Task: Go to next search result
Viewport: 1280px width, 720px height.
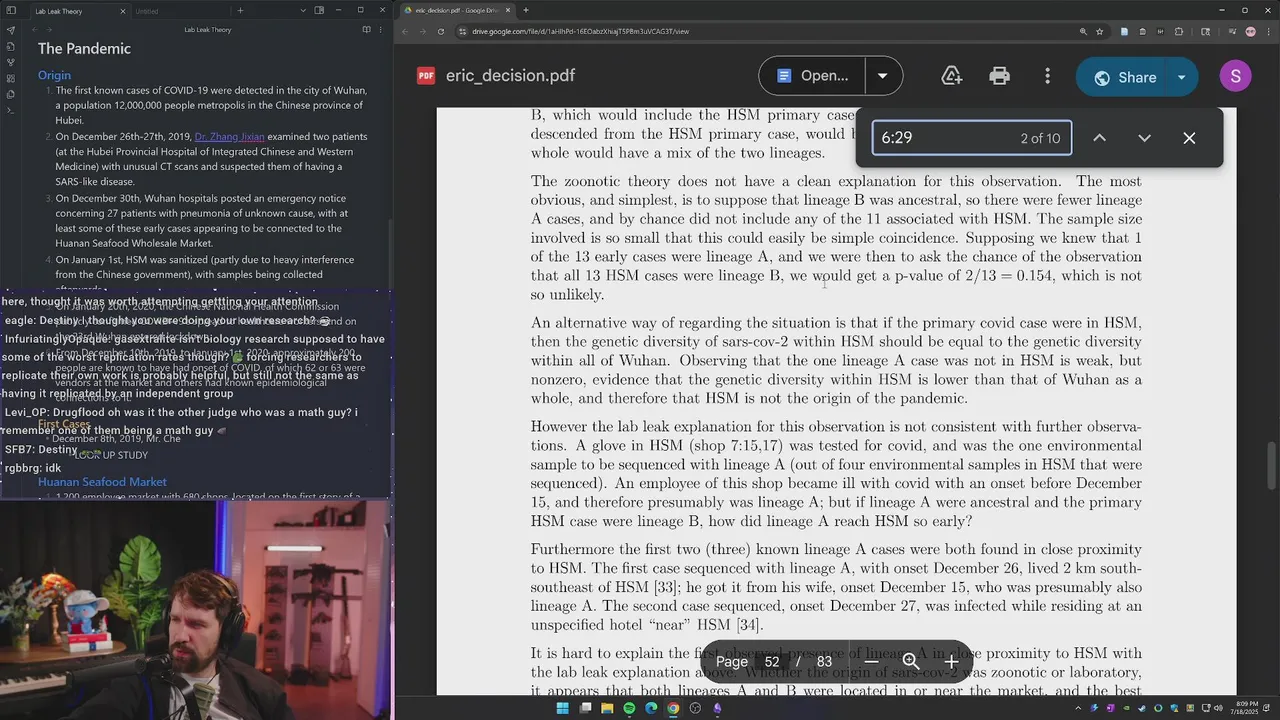Action: (1144, 138)
